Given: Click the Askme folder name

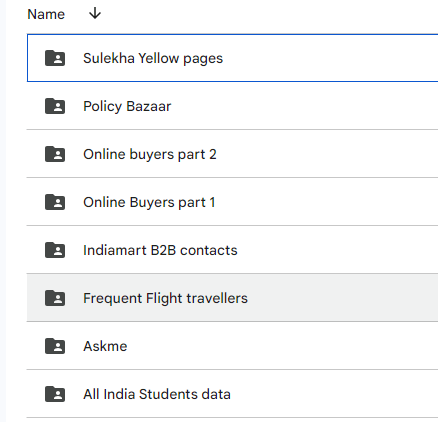Looking at the screenshot, I should [x=105, y=346].
